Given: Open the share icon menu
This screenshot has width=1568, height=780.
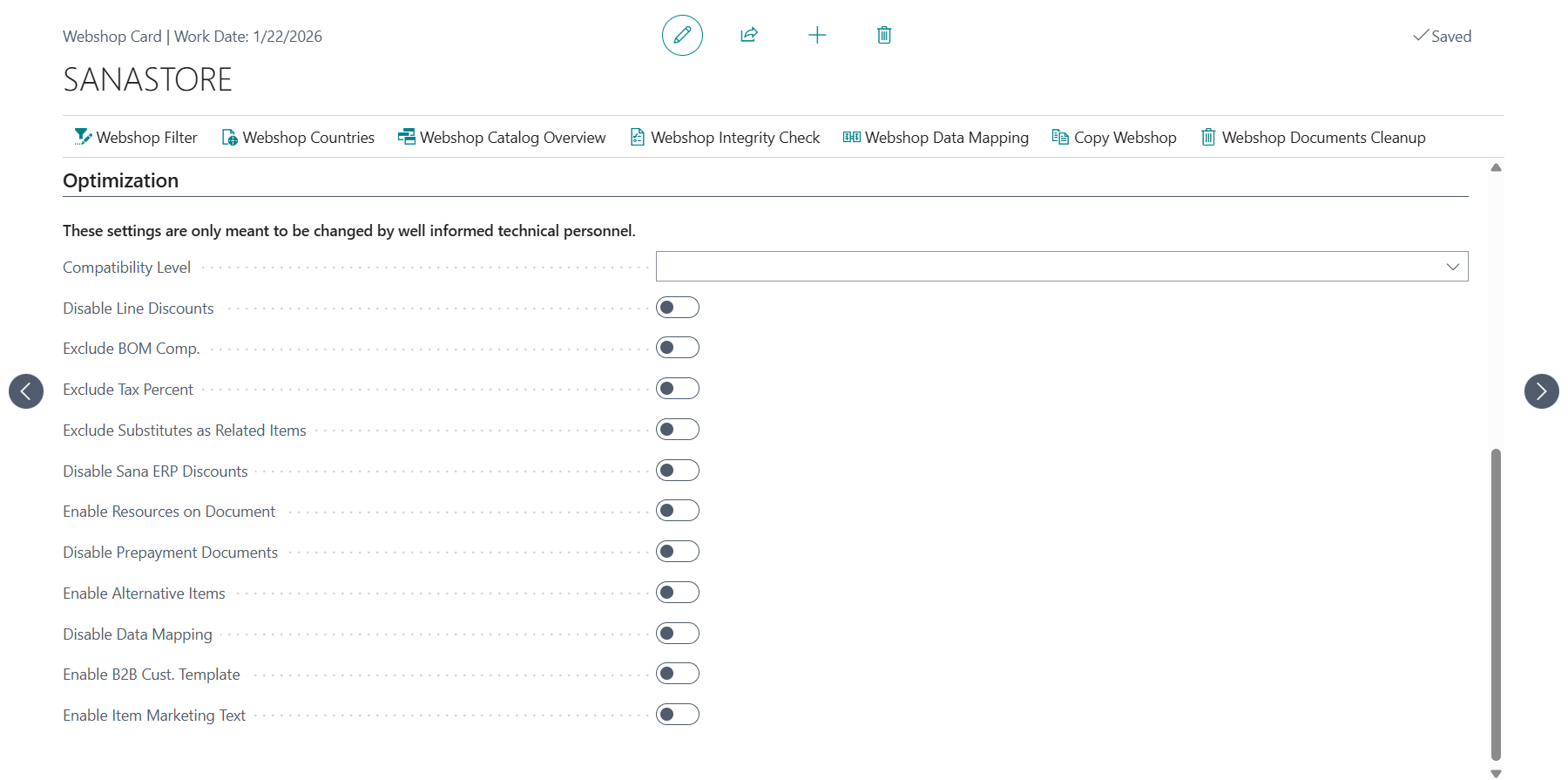Looking at the screenshot, I should pos(749,36).
